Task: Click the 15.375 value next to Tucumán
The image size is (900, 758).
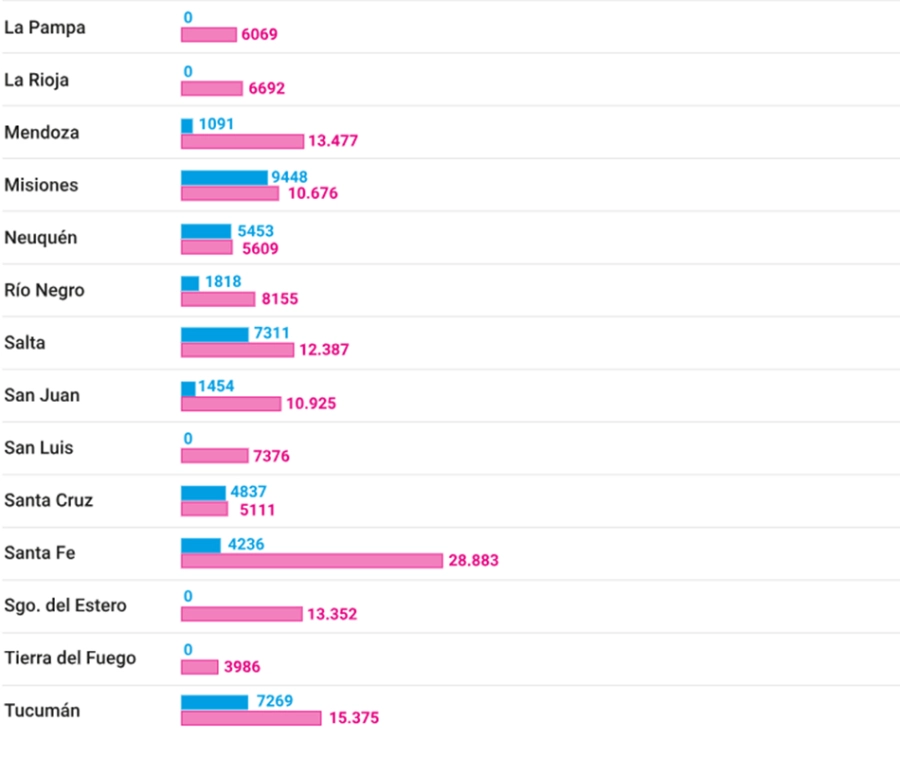Action: pos(352,718)
